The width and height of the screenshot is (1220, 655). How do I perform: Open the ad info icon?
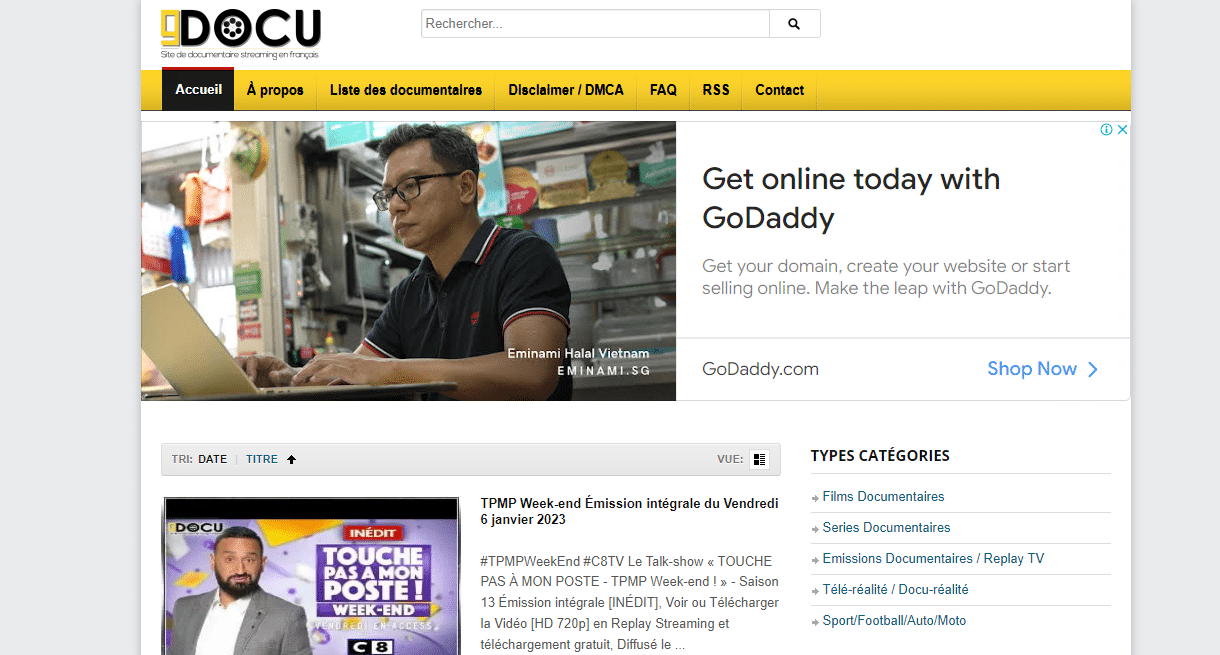tap(1107, 130)
